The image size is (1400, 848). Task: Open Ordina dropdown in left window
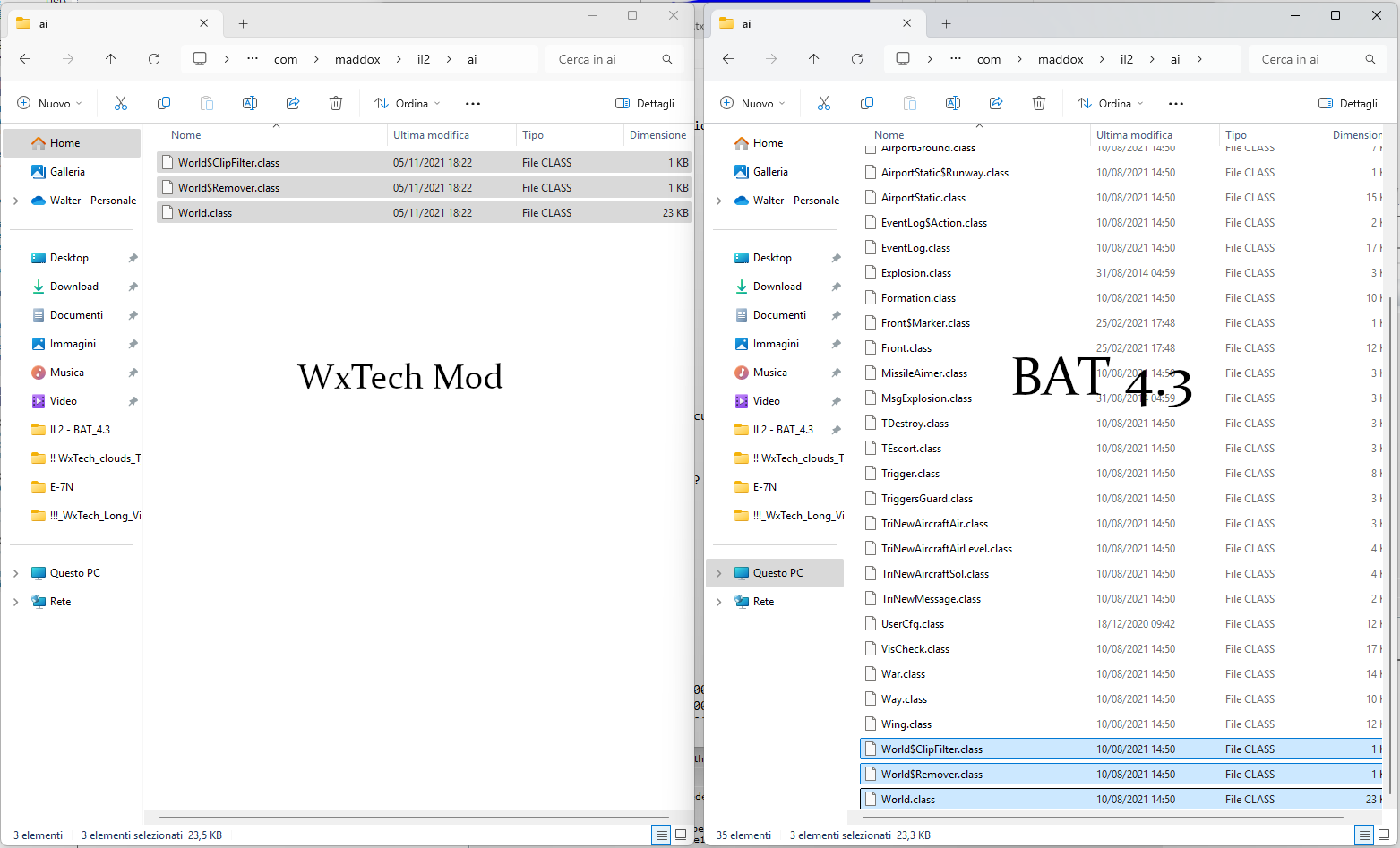408,103
